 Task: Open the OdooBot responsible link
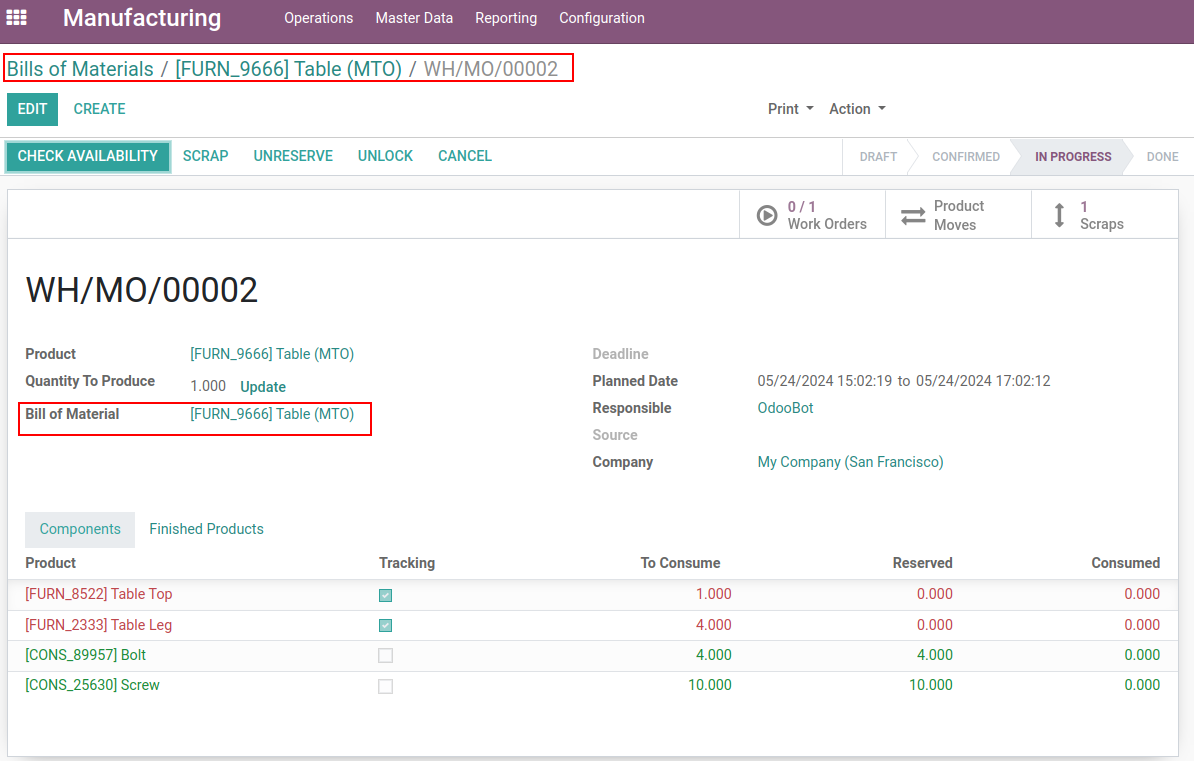click(x=785, y=408)
